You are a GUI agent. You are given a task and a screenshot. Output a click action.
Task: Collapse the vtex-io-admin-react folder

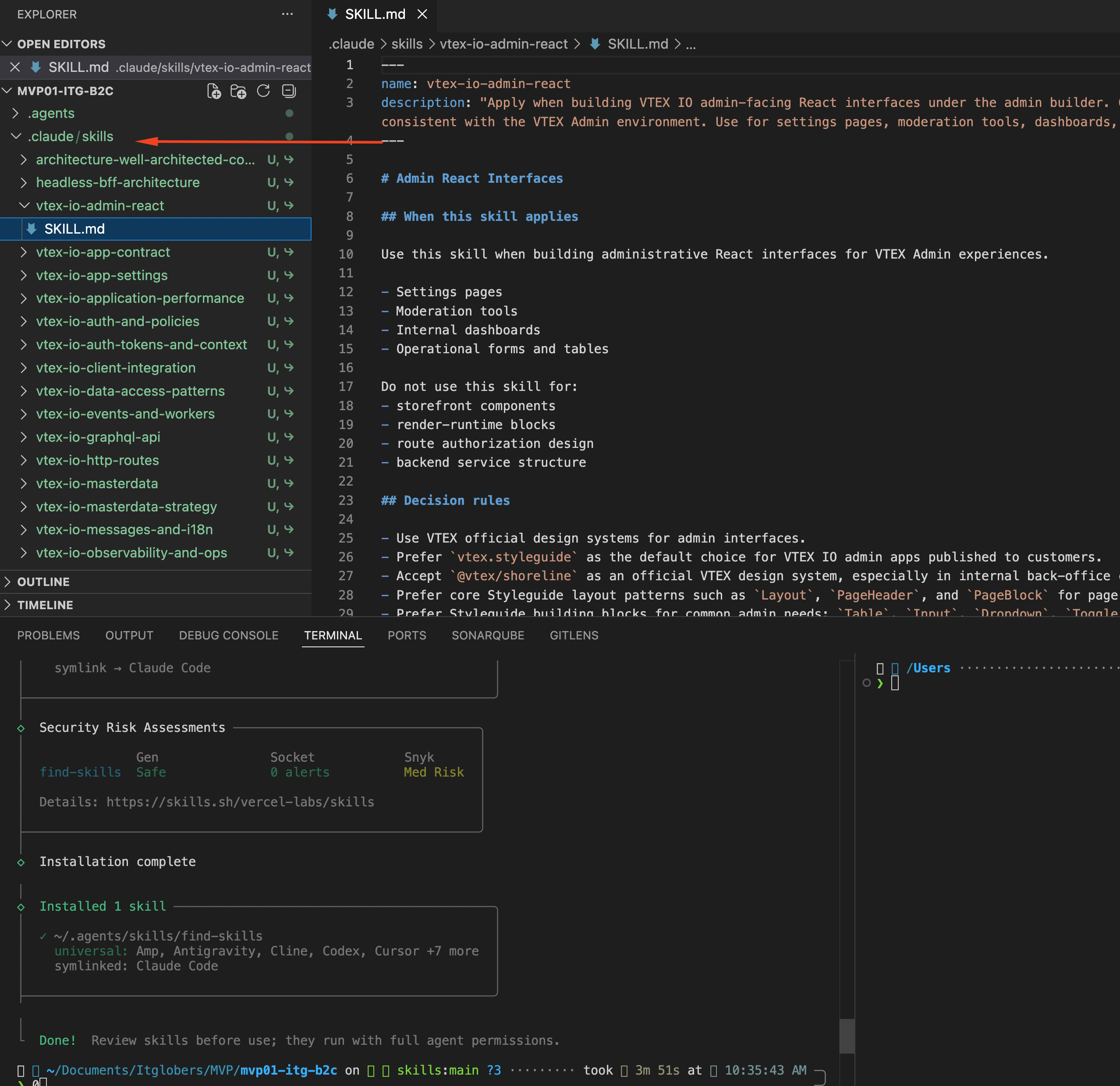point(99,206)
